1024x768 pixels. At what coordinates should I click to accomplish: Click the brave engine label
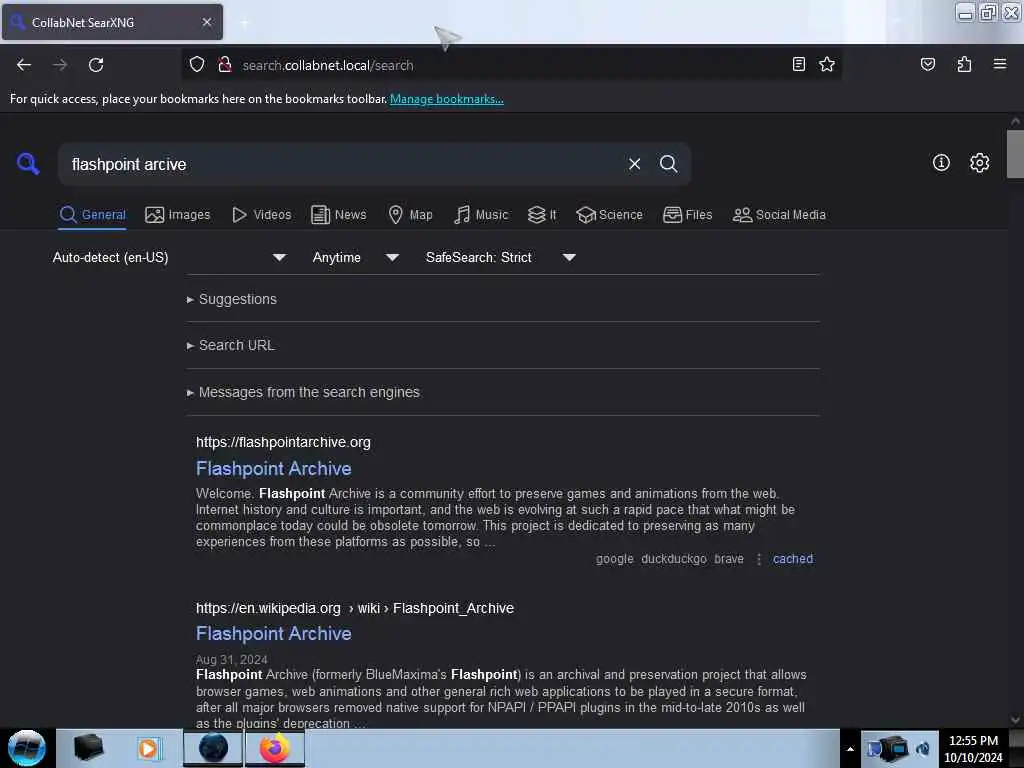point(729,559)
